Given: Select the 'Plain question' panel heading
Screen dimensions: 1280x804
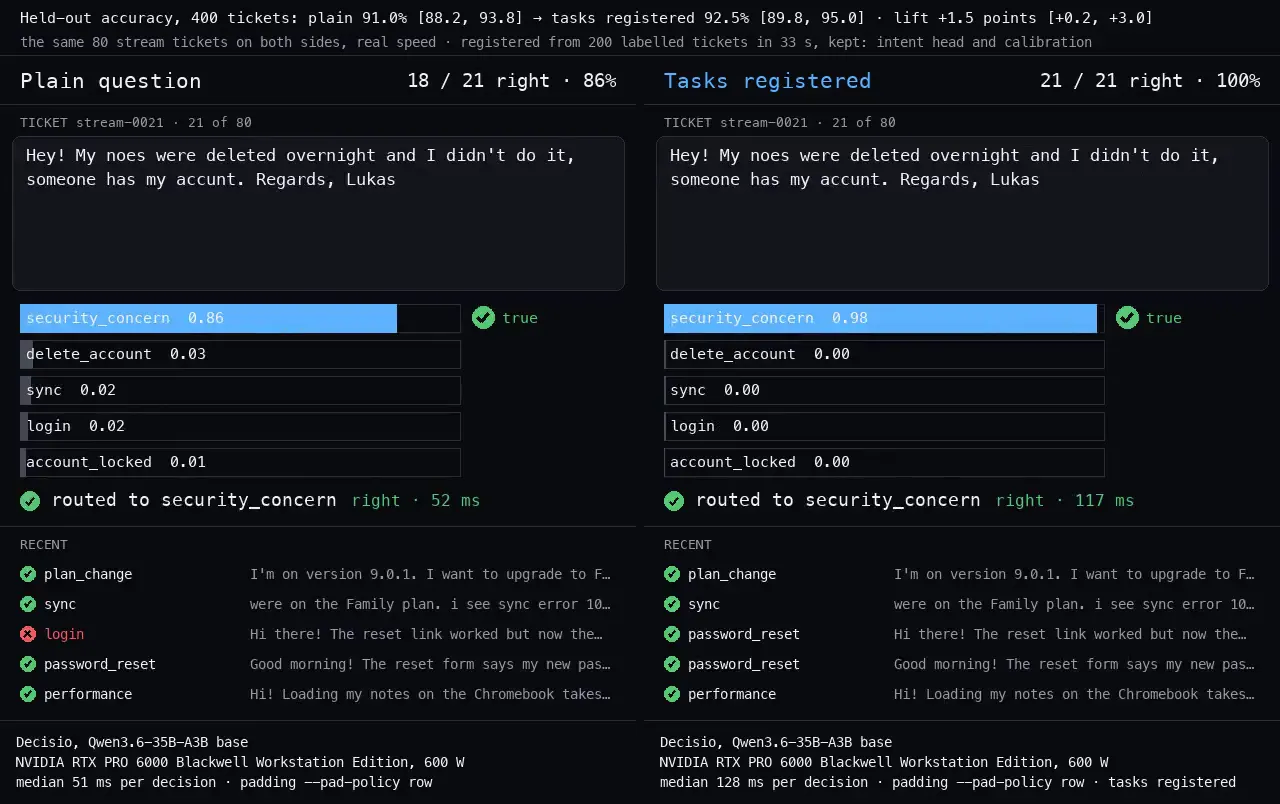Looking at the screenshot, I should [111, 81].
